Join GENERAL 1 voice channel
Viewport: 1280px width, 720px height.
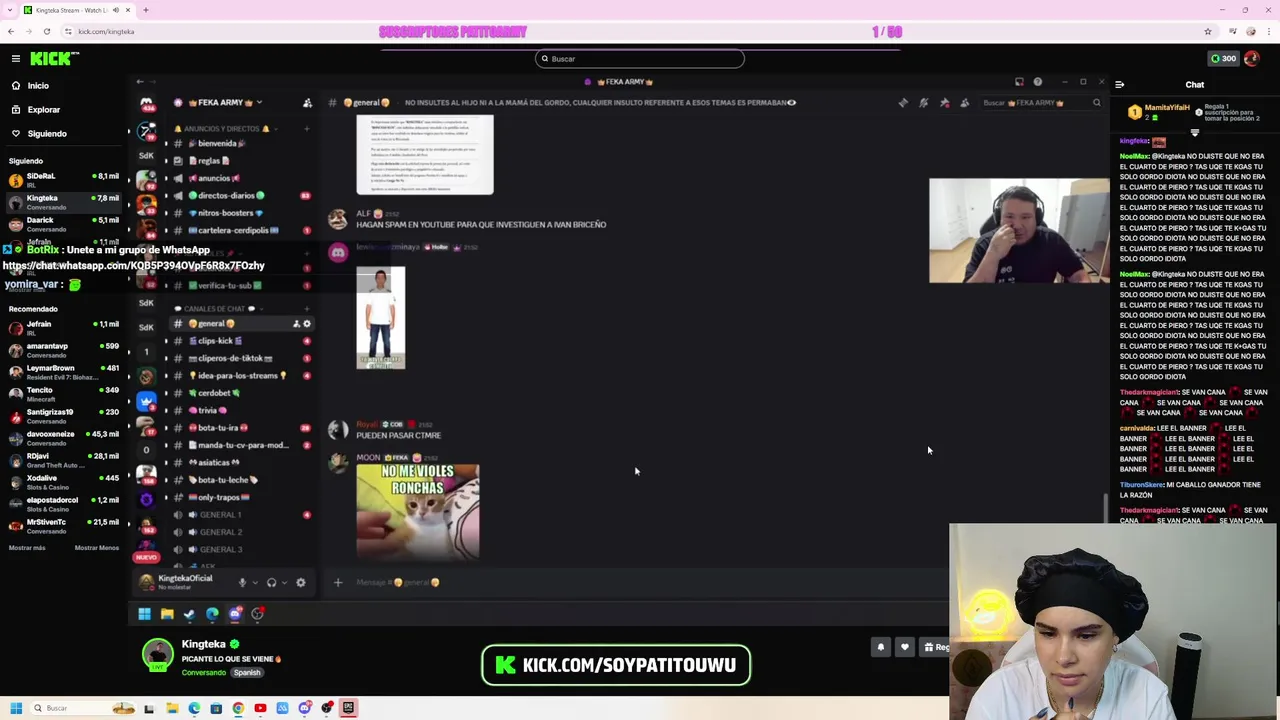click(240, 515)
